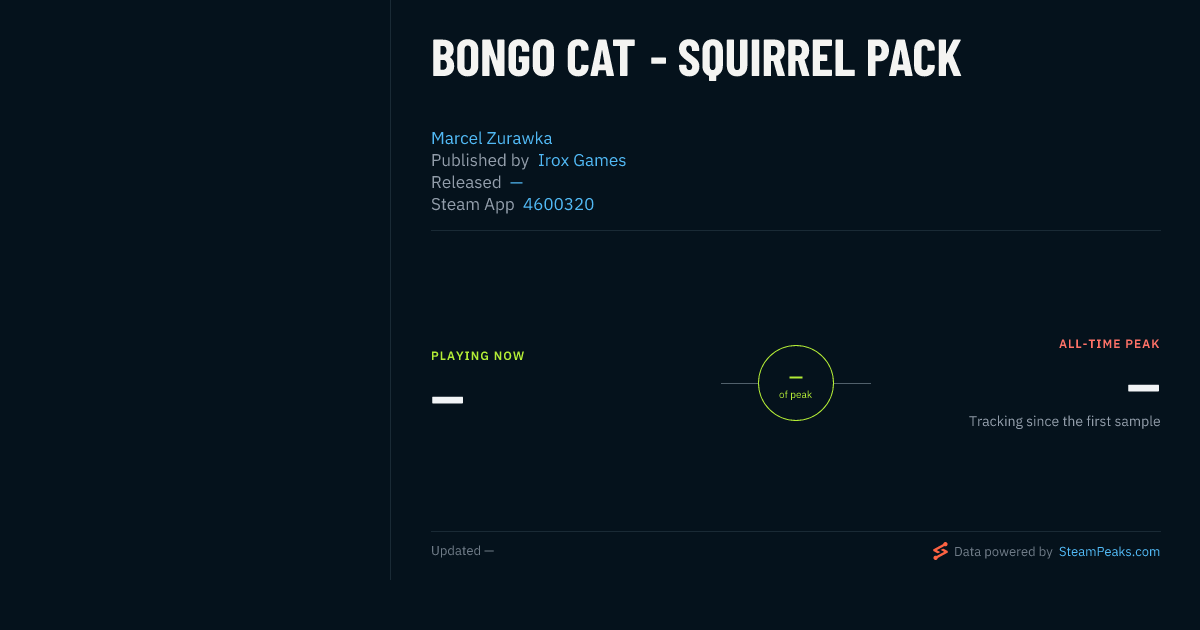This screenshot has height=630, width=1200.
Task: Open the Irox Games publisher link
Action: 582,160
